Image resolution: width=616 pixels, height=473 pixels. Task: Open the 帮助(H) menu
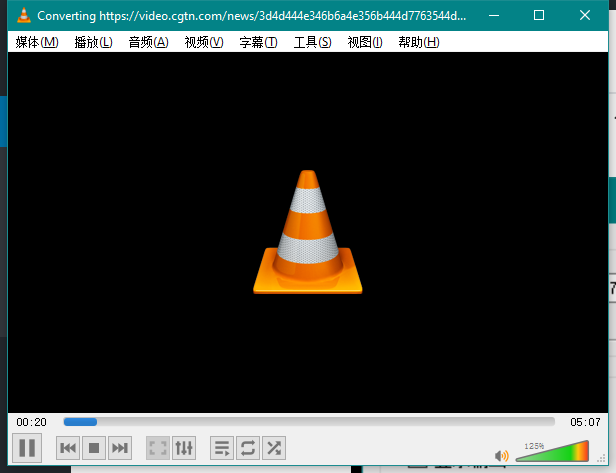[x=419, y=42]
